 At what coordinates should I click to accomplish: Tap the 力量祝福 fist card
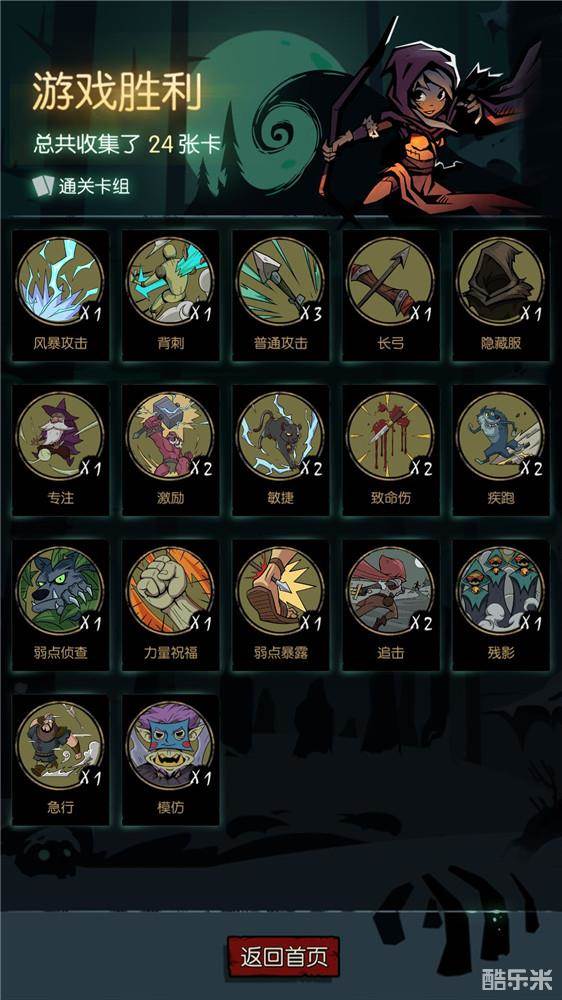click(x=170, y=605)
